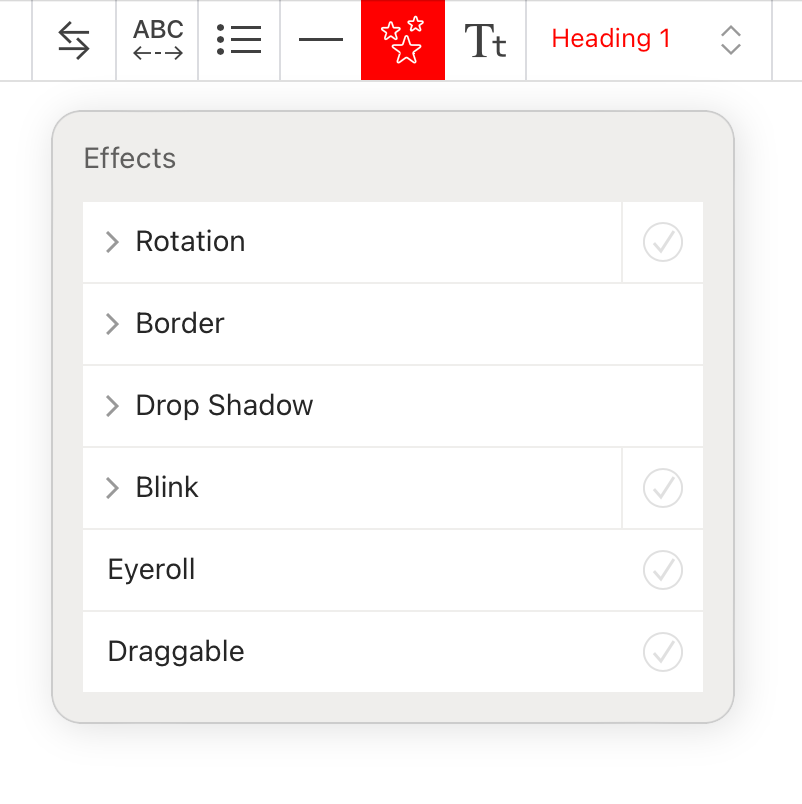Expand the Rotation effect options
The width and height of the screenshot is (802, 804).
tap(112, 242)
